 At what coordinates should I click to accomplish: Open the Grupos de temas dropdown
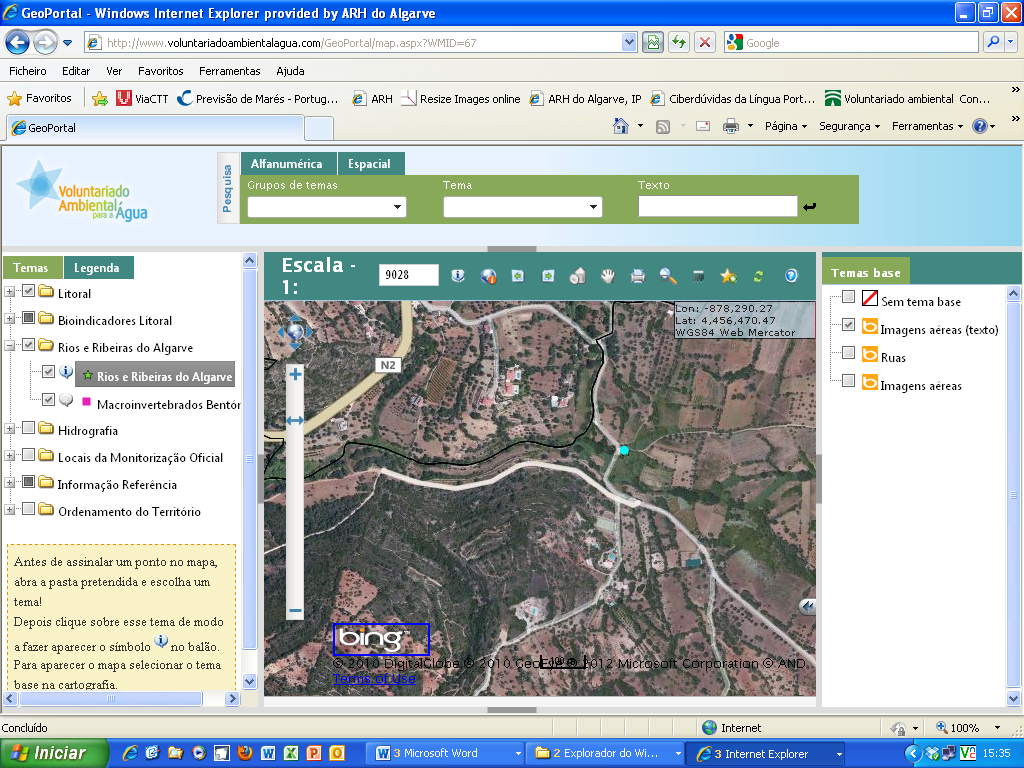(x=327, y=207)
